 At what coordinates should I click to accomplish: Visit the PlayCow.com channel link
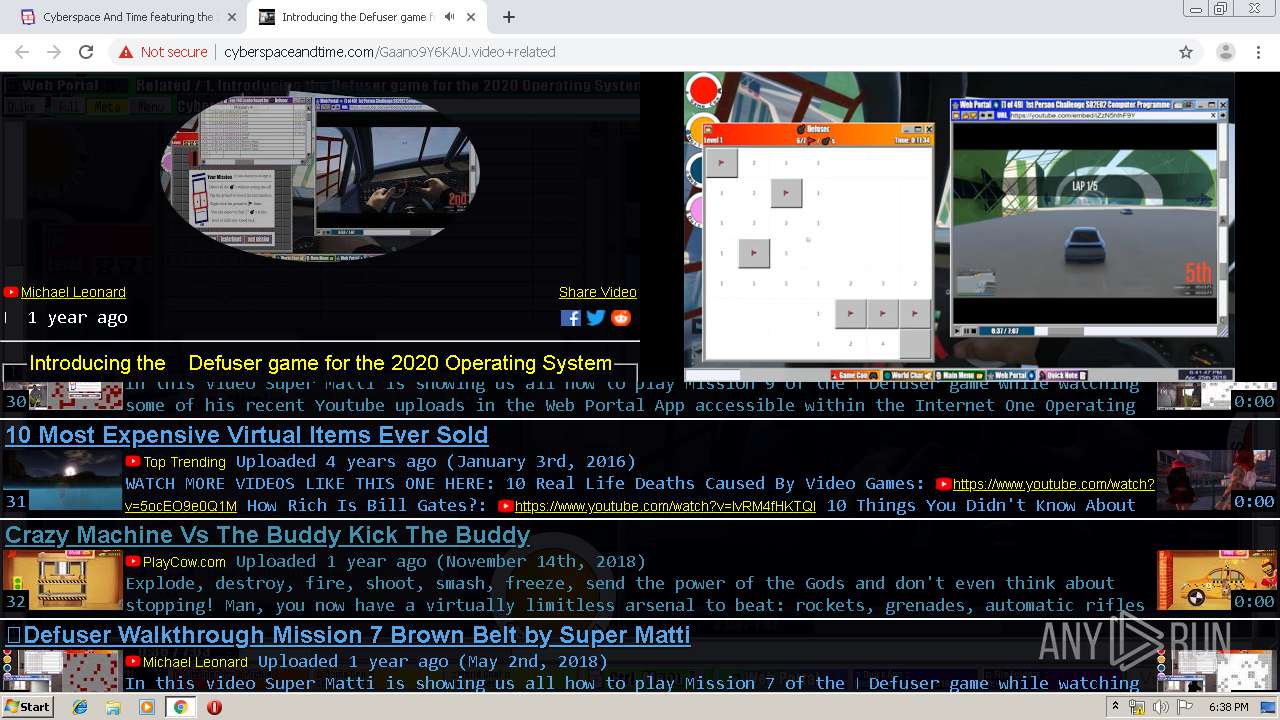184,562
